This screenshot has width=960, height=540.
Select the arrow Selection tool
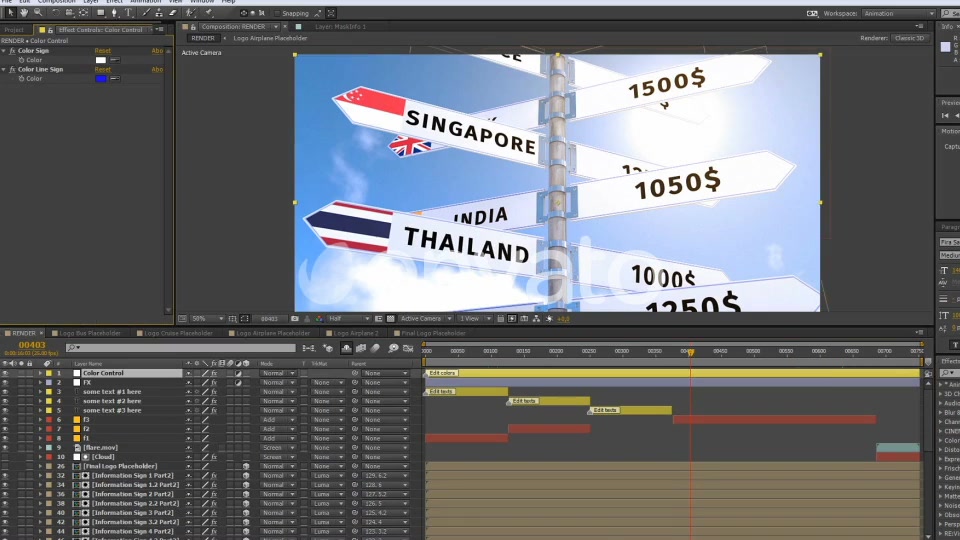(x=10, y=12)
